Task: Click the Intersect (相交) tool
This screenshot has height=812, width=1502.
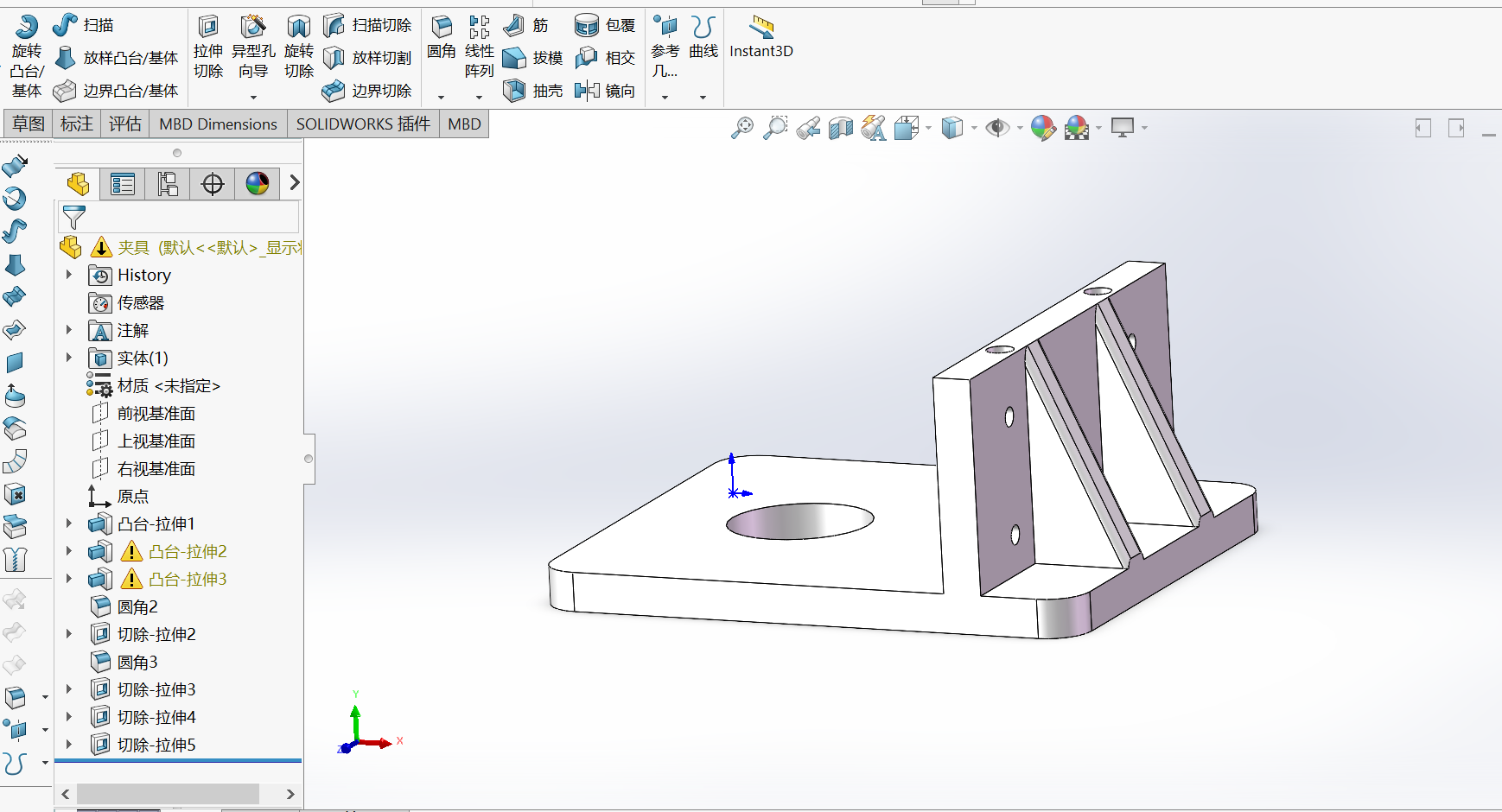Action: click(x=605, y=58)
